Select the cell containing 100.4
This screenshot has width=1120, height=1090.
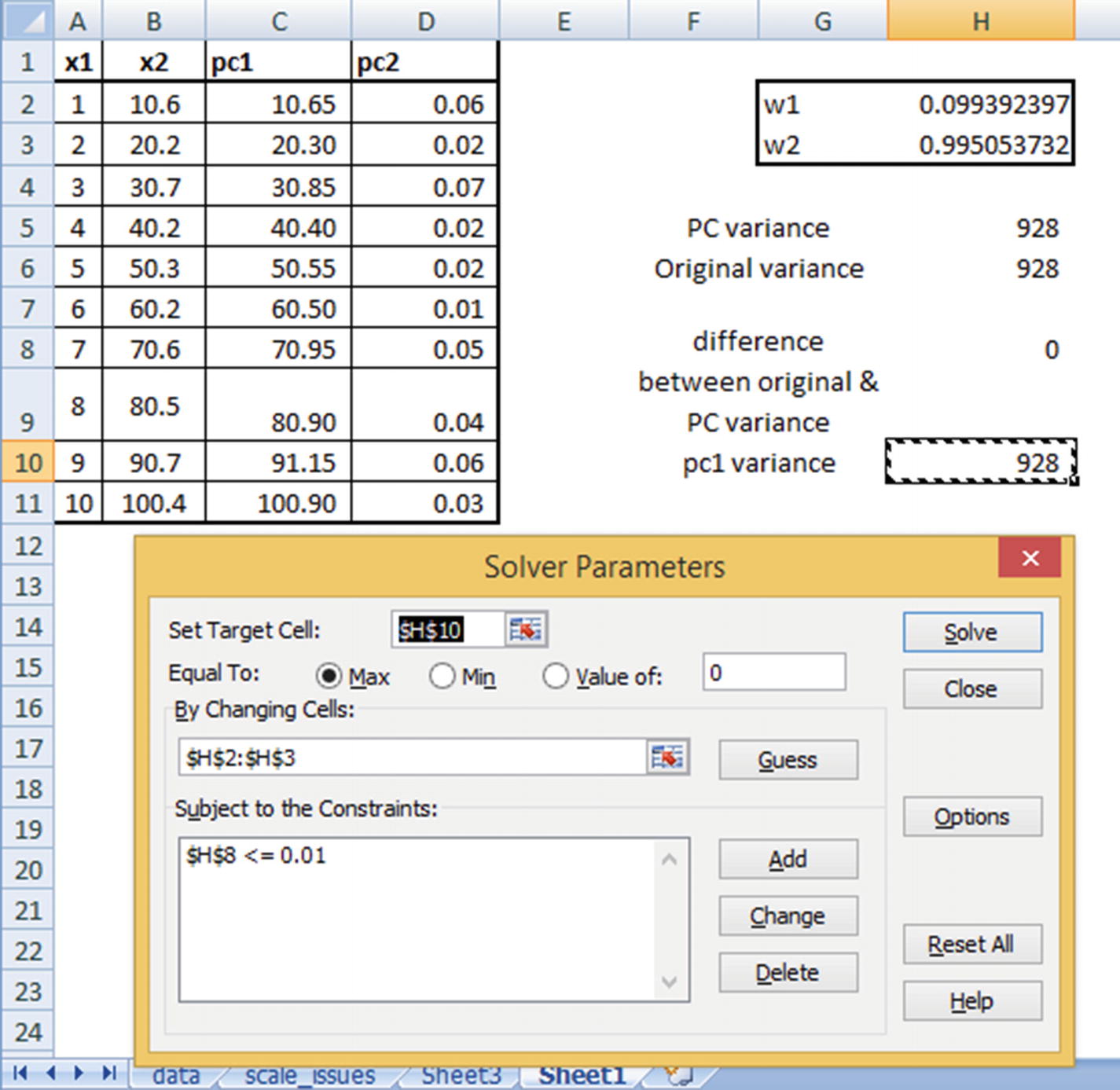(154, 503)
